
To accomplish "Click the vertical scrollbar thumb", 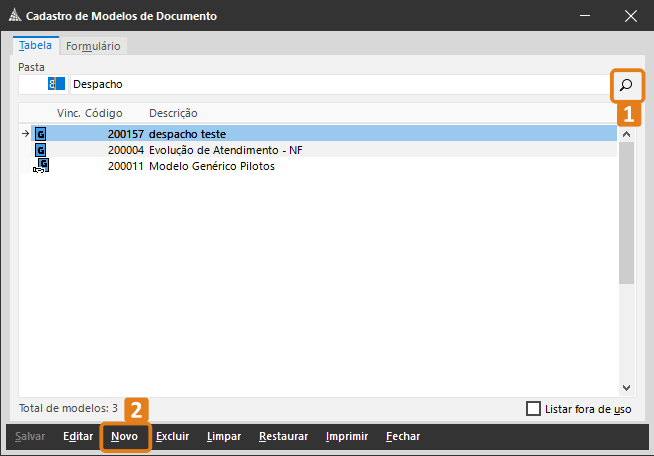I will click(626, 213).
